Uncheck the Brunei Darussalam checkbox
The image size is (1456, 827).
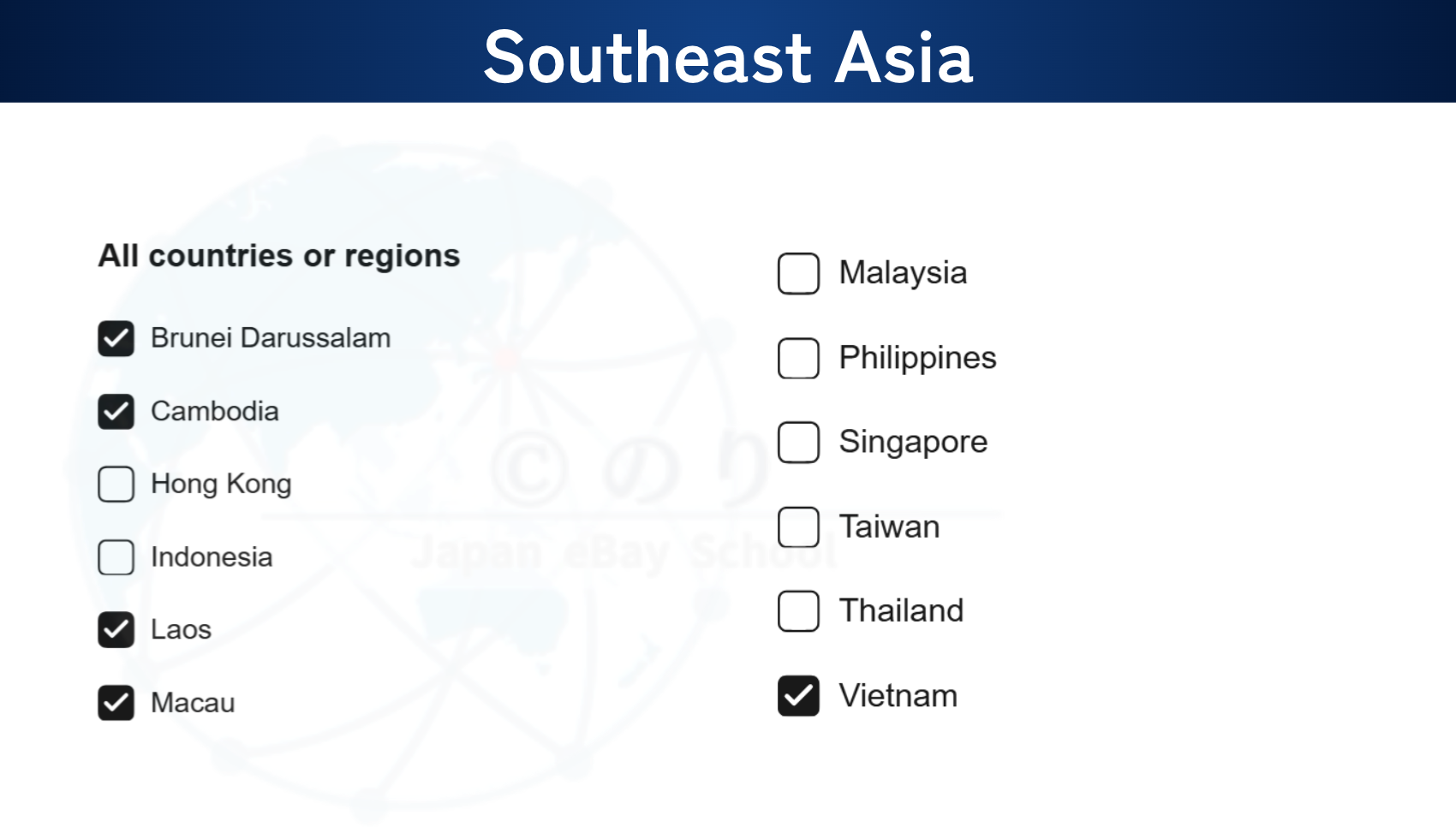click(116, 338)
